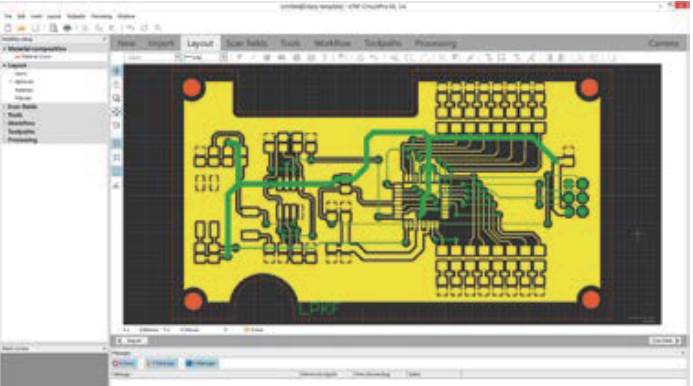The image size is (693, 386).
Task: Click the print icon in main toolbar
Action: (x=67, y=28)
